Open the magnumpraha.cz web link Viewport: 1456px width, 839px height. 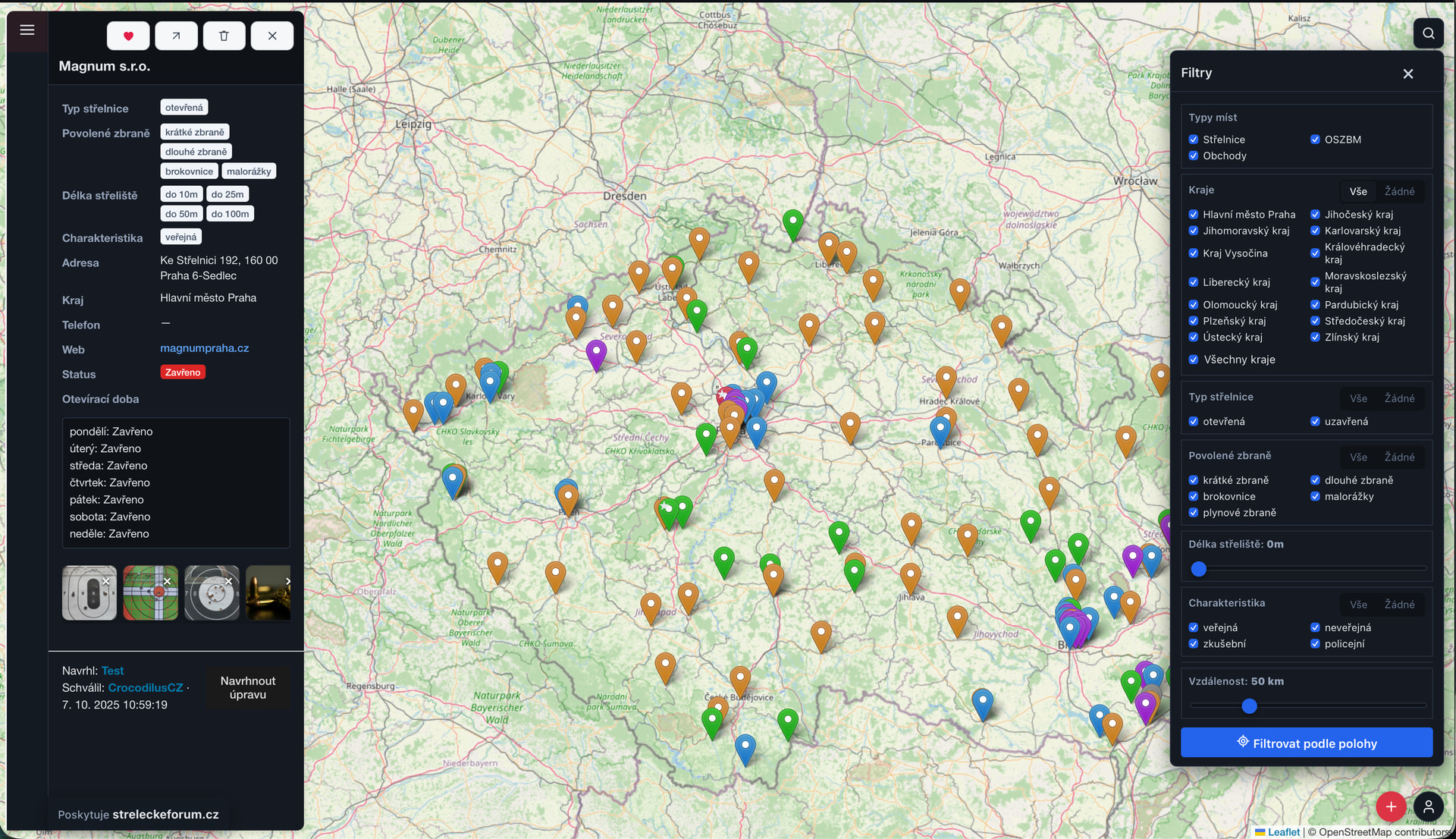click(x=204, y=348)
